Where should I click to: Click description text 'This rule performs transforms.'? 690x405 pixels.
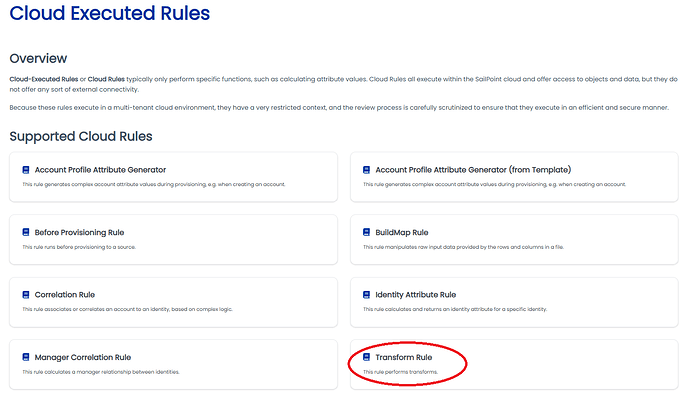400,373
